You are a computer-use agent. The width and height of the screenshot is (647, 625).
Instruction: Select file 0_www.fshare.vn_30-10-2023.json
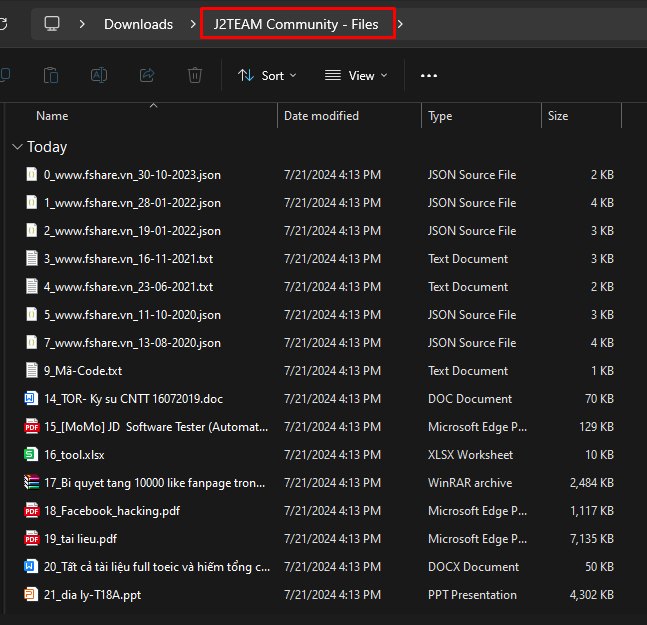tap(132, 175)
